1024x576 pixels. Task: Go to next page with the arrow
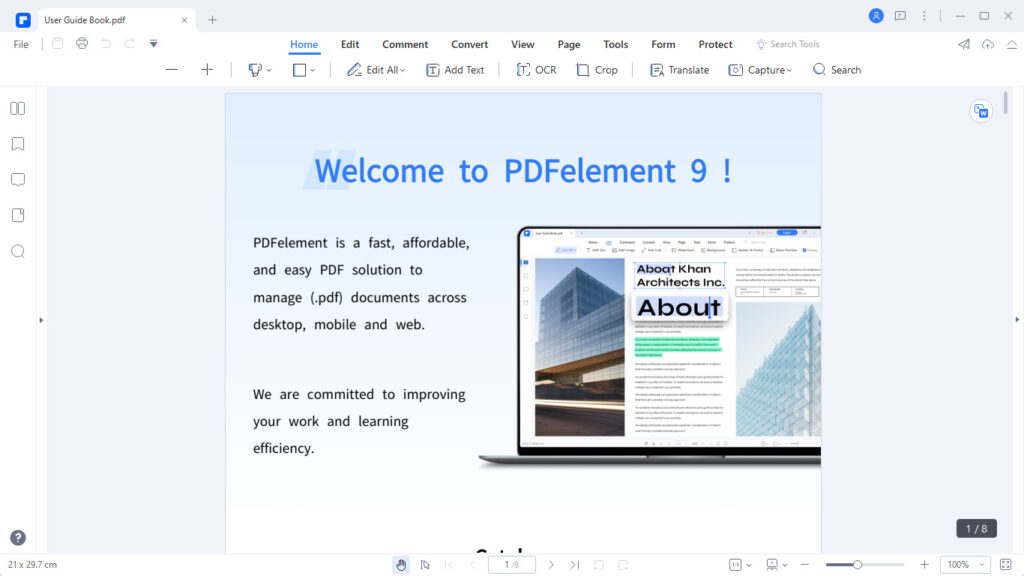pyautogui.click(x=551, y=565)
